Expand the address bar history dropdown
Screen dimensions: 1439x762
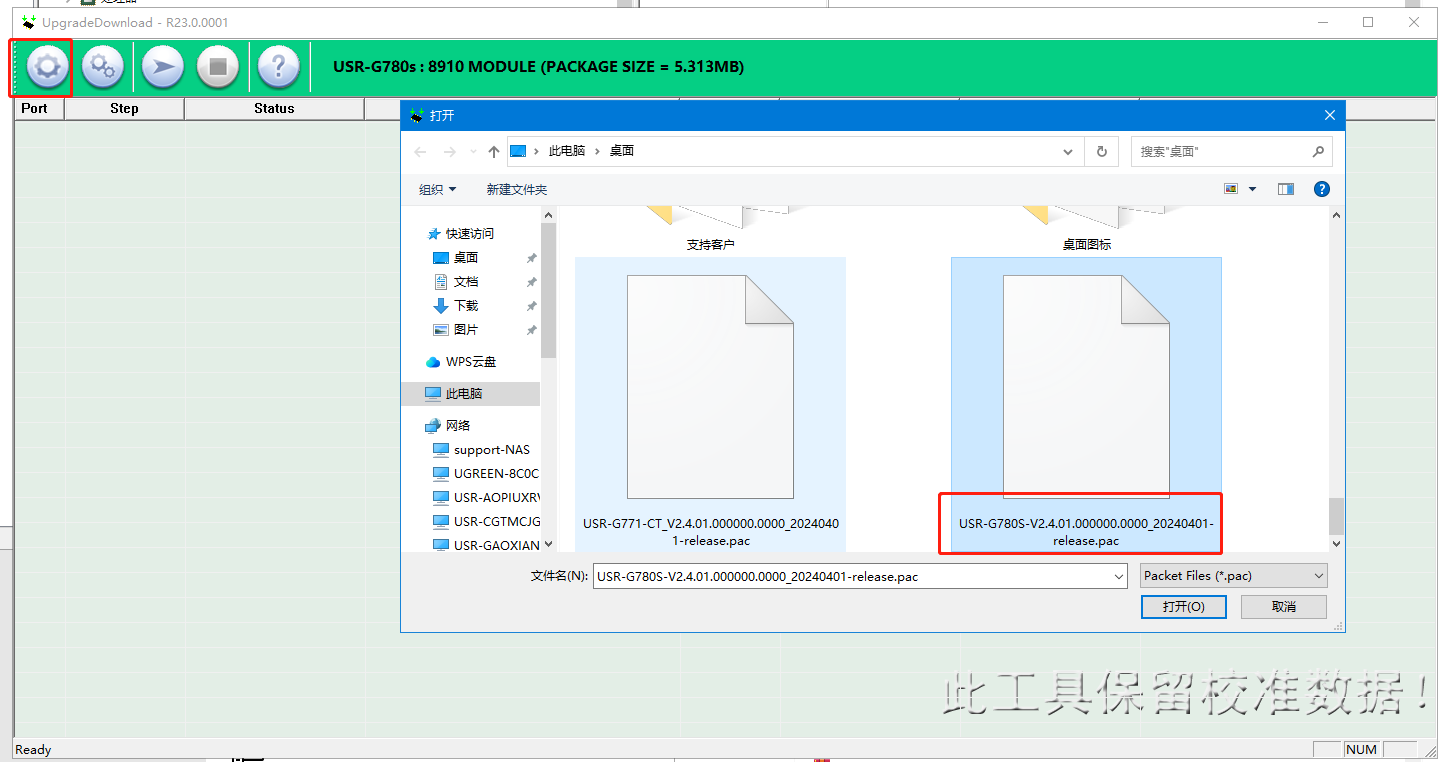pyautogui.click(x=1069, y=152)
